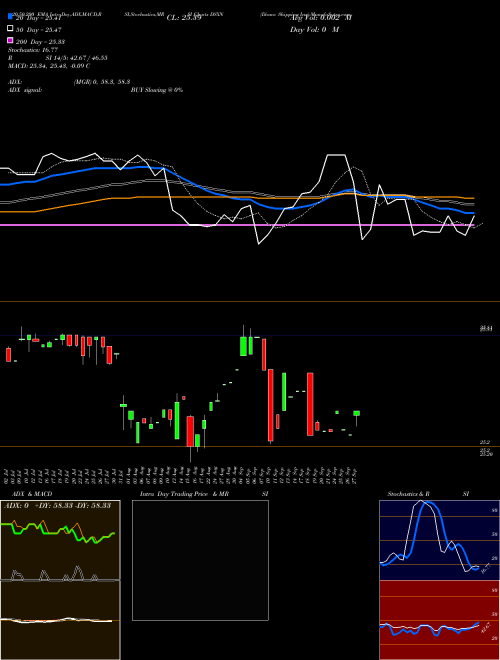Click the 'ADX signal:' label
Image resolution: width=500 pixels, height=660 pixels.
tap(25, 90)
